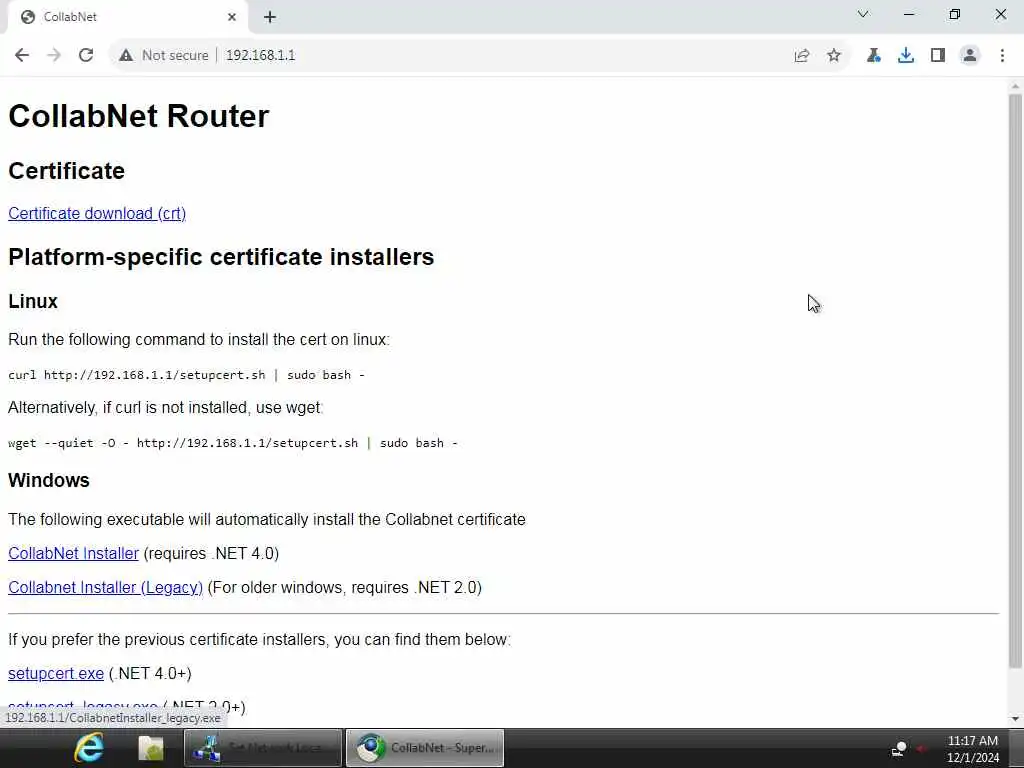
Task: Toggle the browser side panel
Action: coord(938,56)
